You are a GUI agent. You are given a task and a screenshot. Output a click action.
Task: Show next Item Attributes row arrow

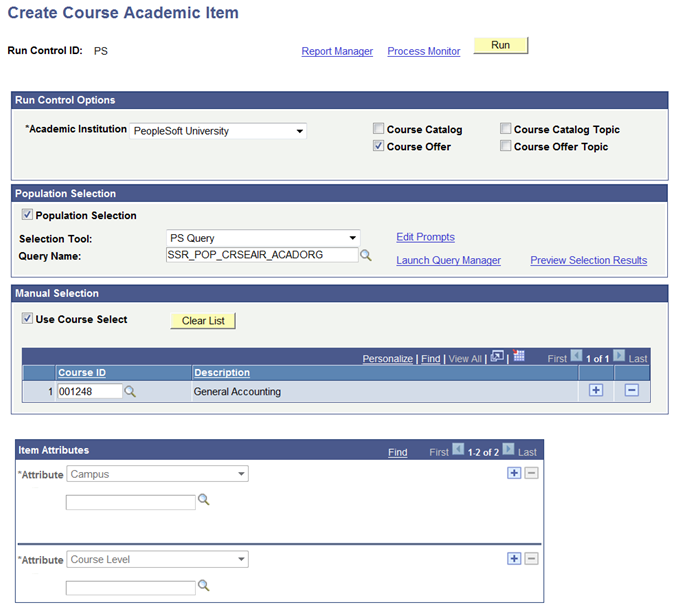pos(508,449)
